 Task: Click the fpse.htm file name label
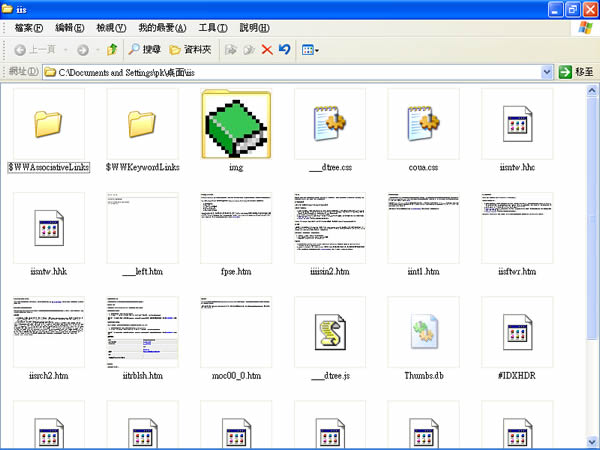(x=236, y=272)
